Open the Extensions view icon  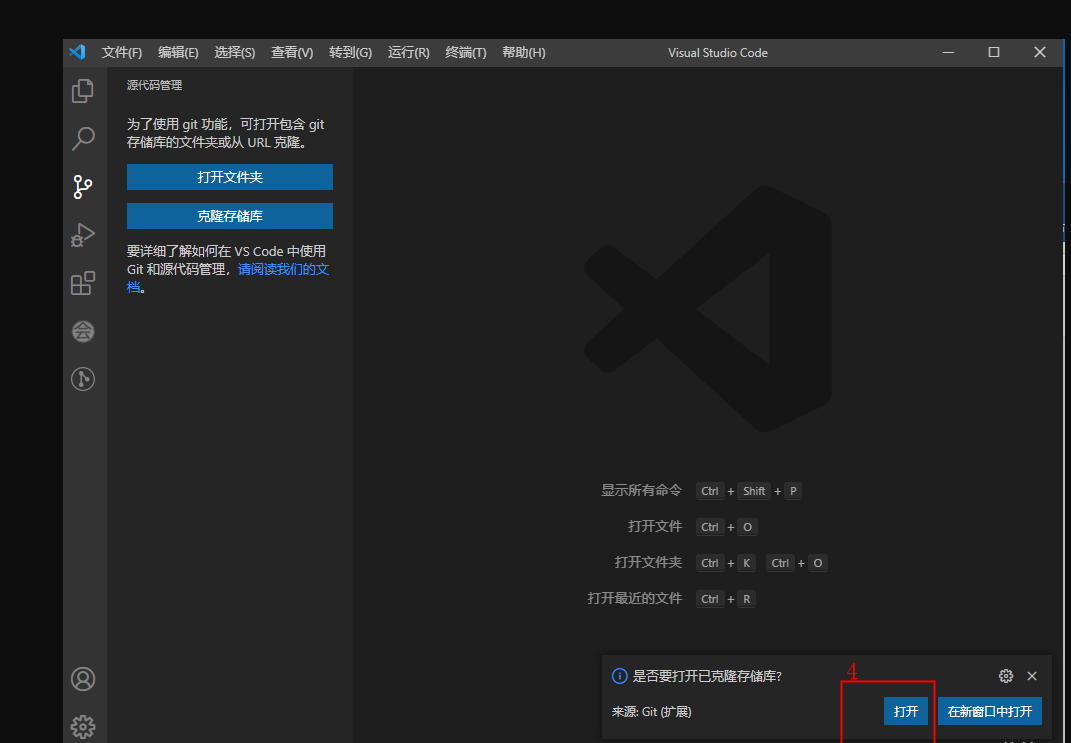[83, 283]
